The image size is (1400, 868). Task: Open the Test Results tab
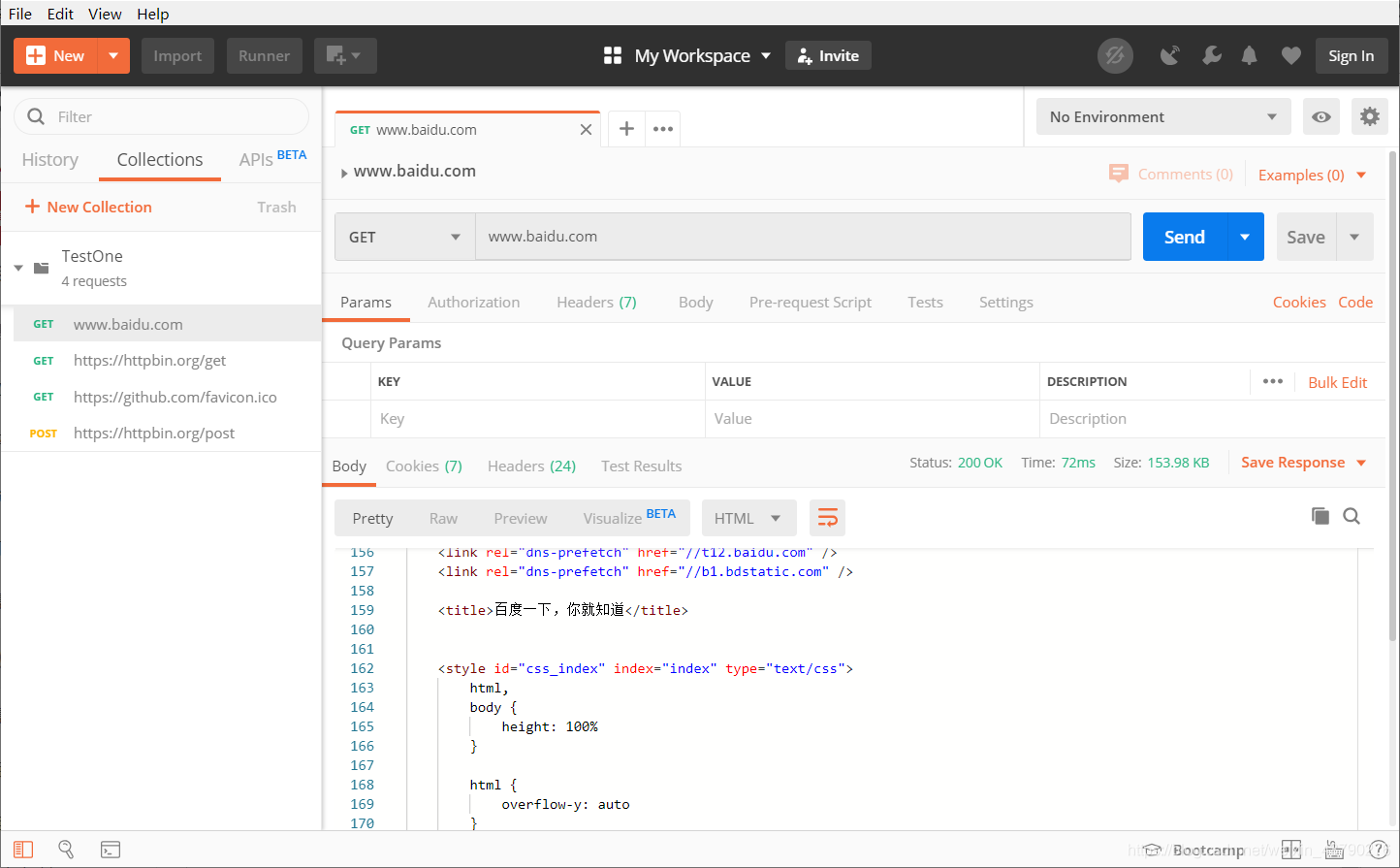click(641, 466)
